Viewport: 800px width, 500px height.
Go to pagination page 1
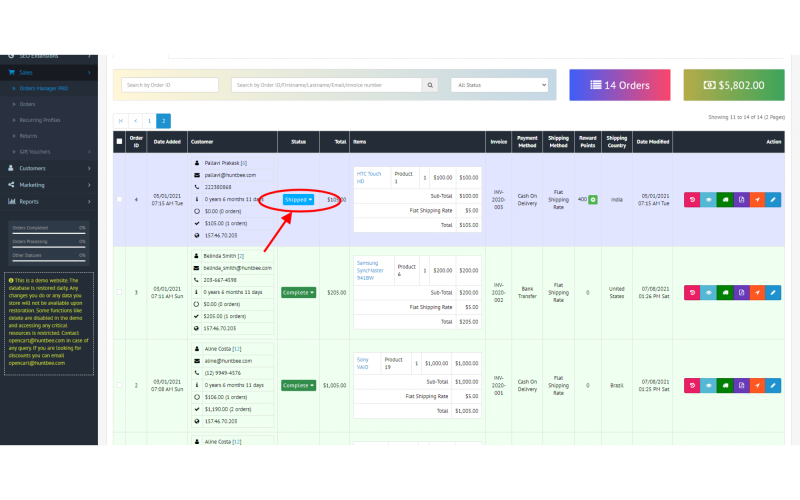tap(149, 121)
